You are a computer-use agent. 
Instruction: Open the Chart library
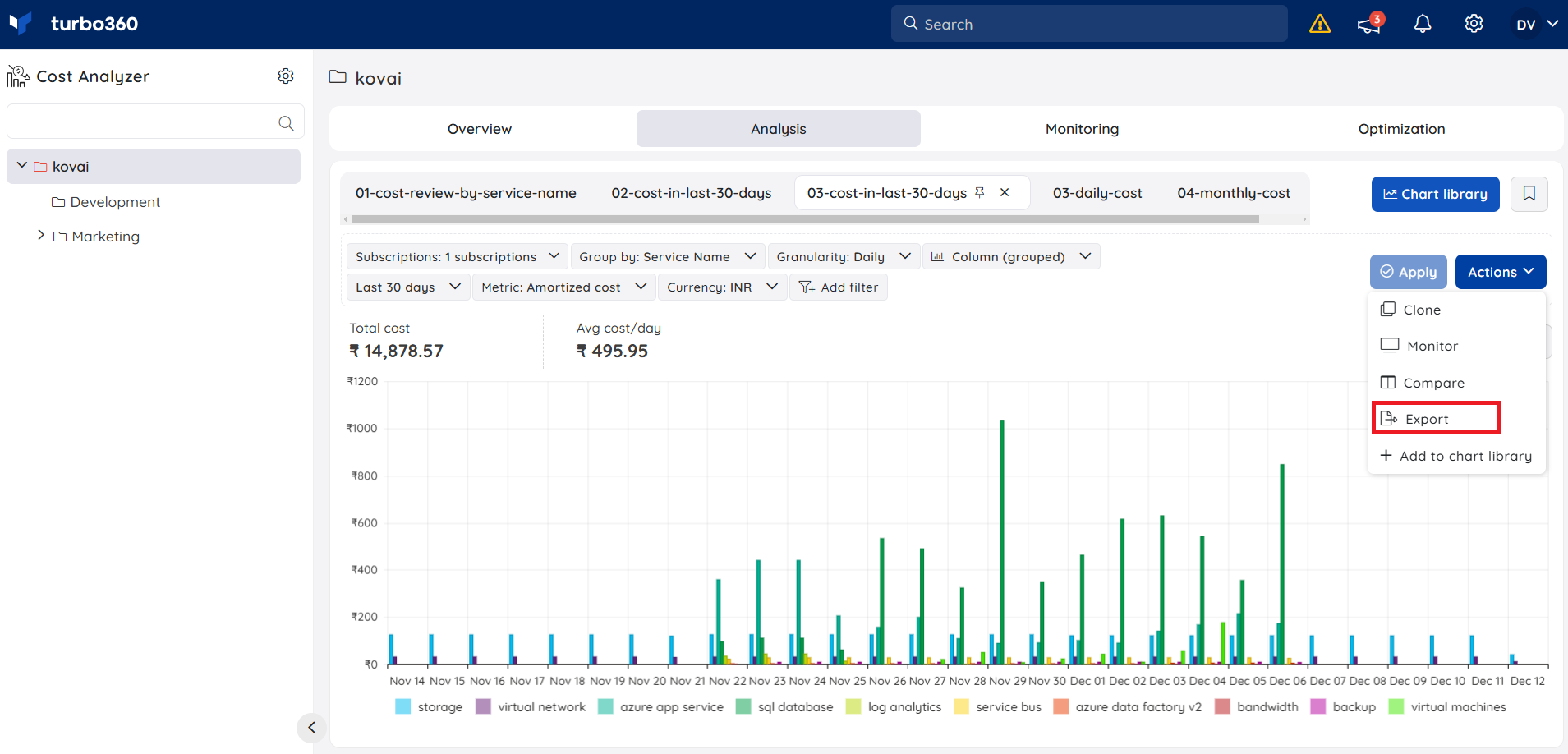1435,194
